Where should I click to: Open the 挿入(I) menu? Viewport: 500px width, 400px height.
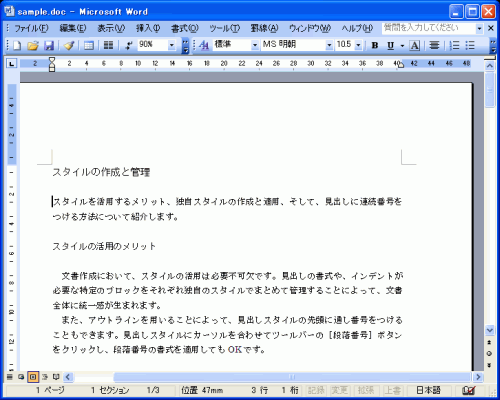coord(148,28)
